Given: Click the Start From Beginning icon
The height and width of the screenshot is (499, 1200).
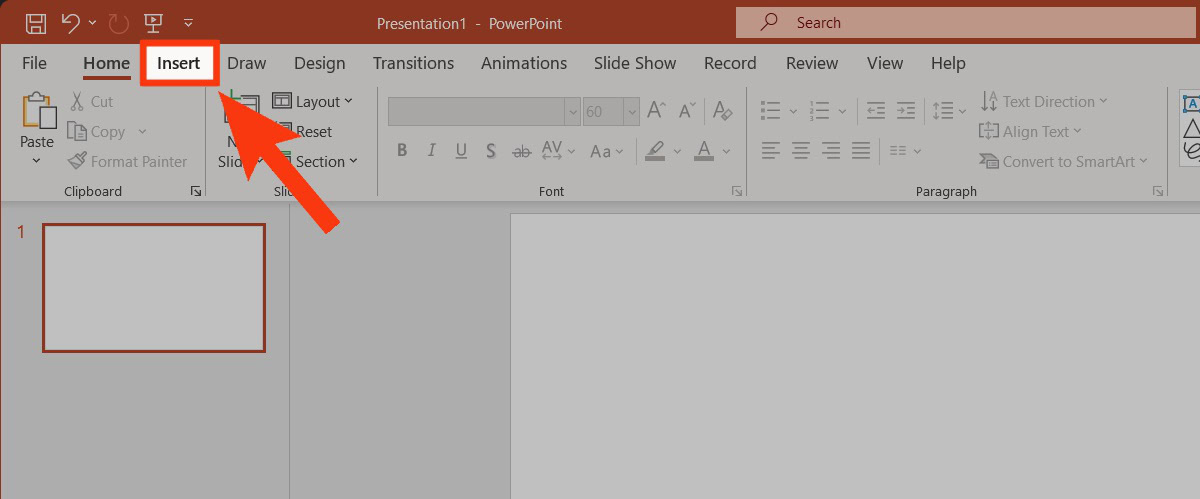Looking at the screenshot, I should coord(153,22).
